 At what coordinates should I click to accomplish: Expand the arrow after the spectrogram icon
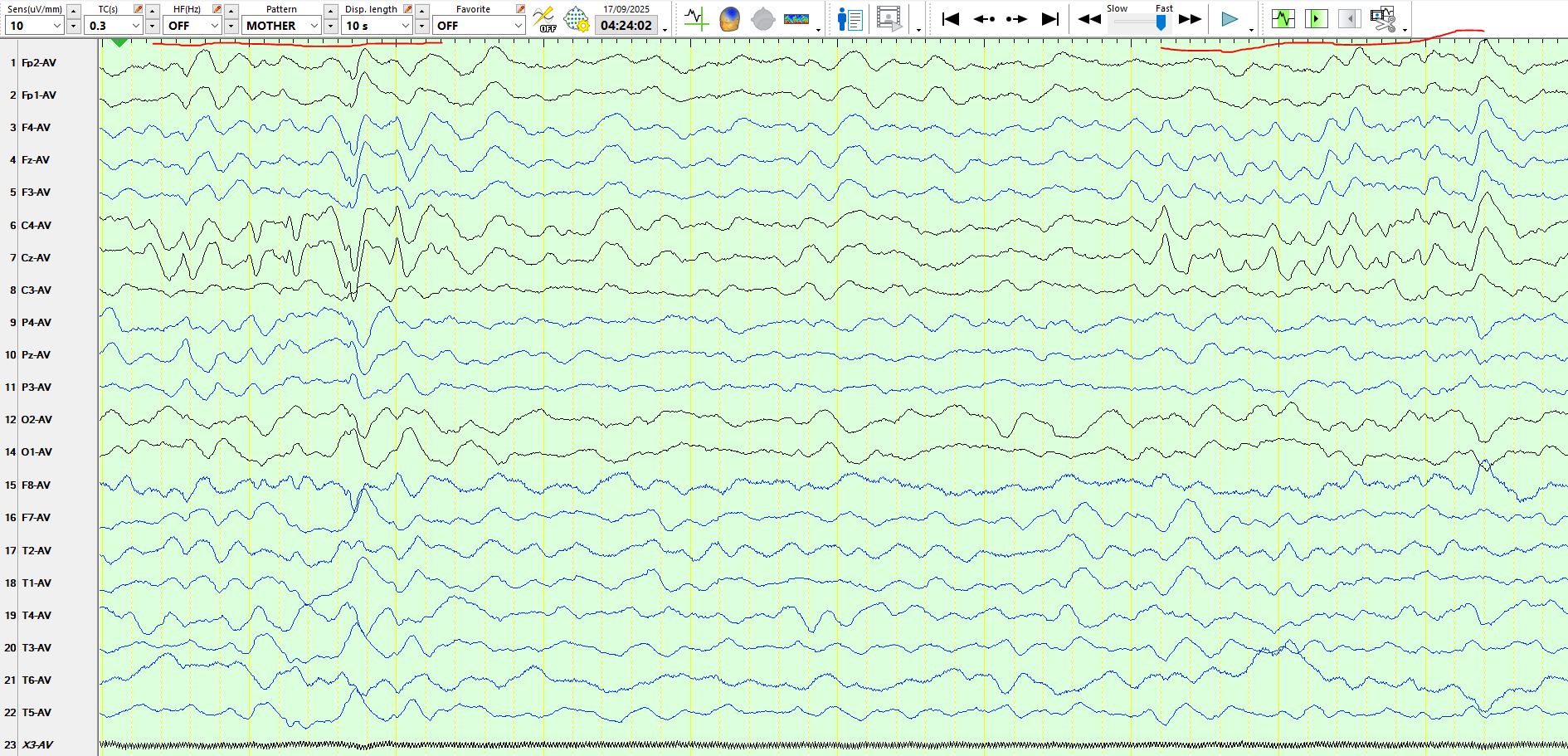tap(819, 30)
